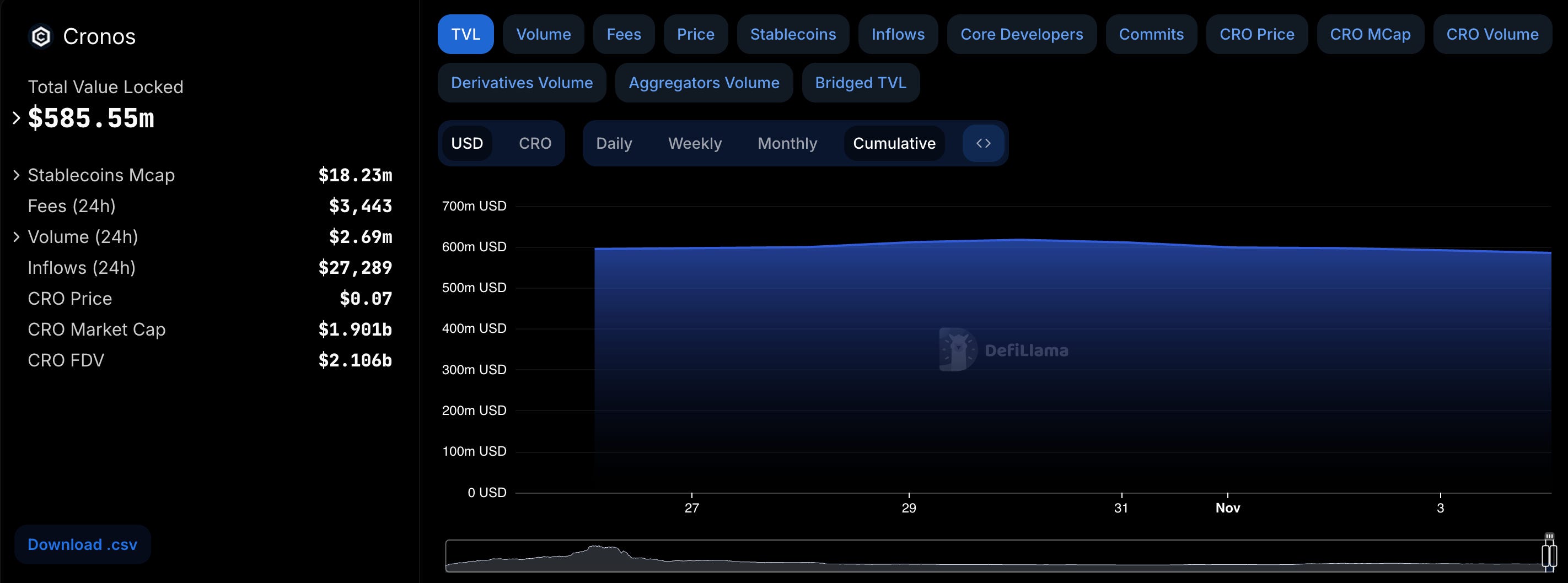1568x583 pixels.
Task: Click the Cronos chain logo icon
Action: pyautogui.click(x=41, y=36)
